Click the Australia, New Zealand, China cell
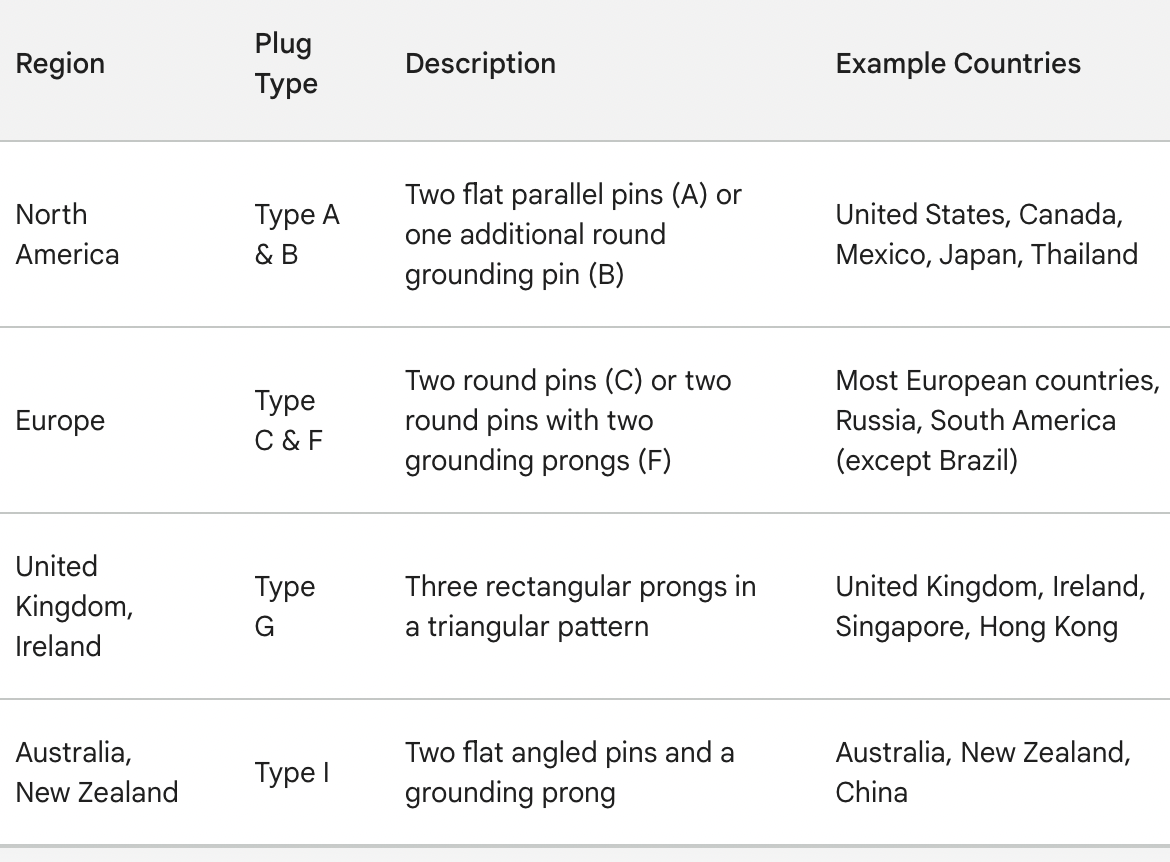Screen dimensions: 1170x862 tap(982, 772)
